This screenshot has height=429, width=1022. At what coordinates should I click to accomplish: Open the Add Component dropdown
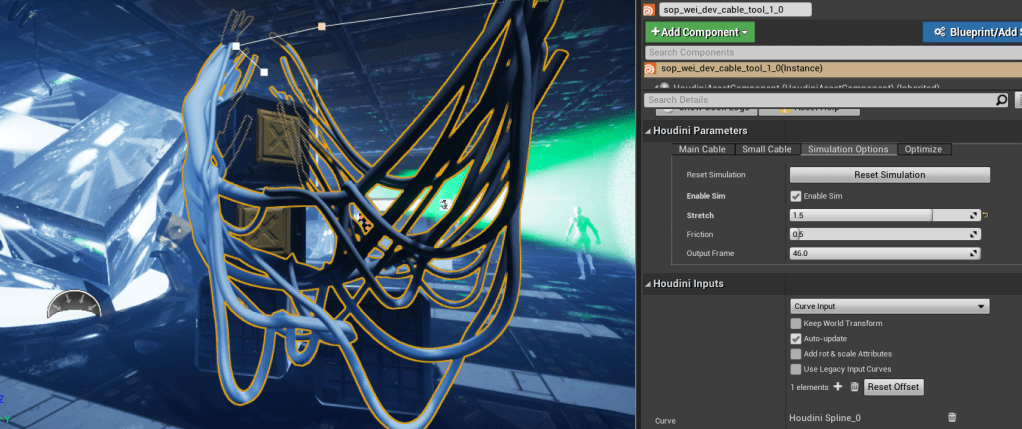point(700,32)
